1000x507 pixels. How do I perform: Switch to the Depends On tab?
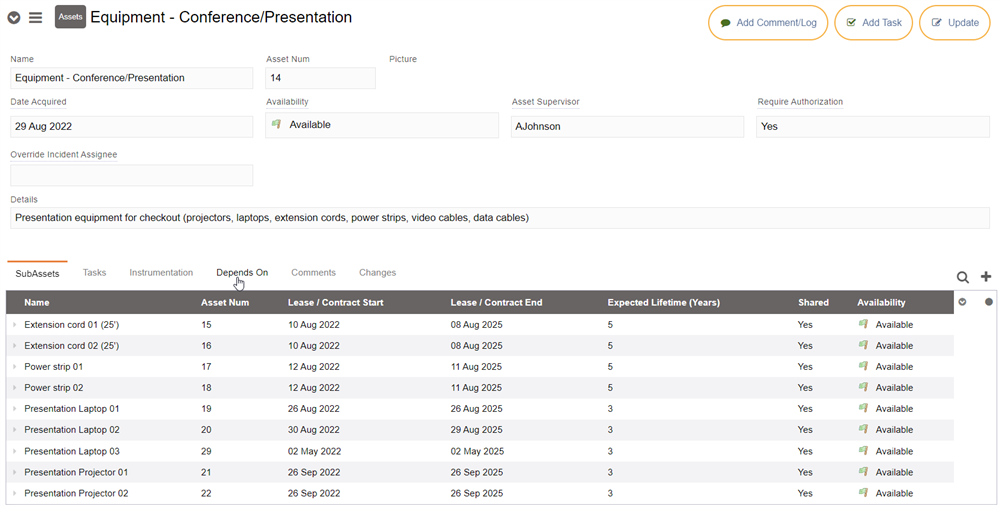coord(242,272)
